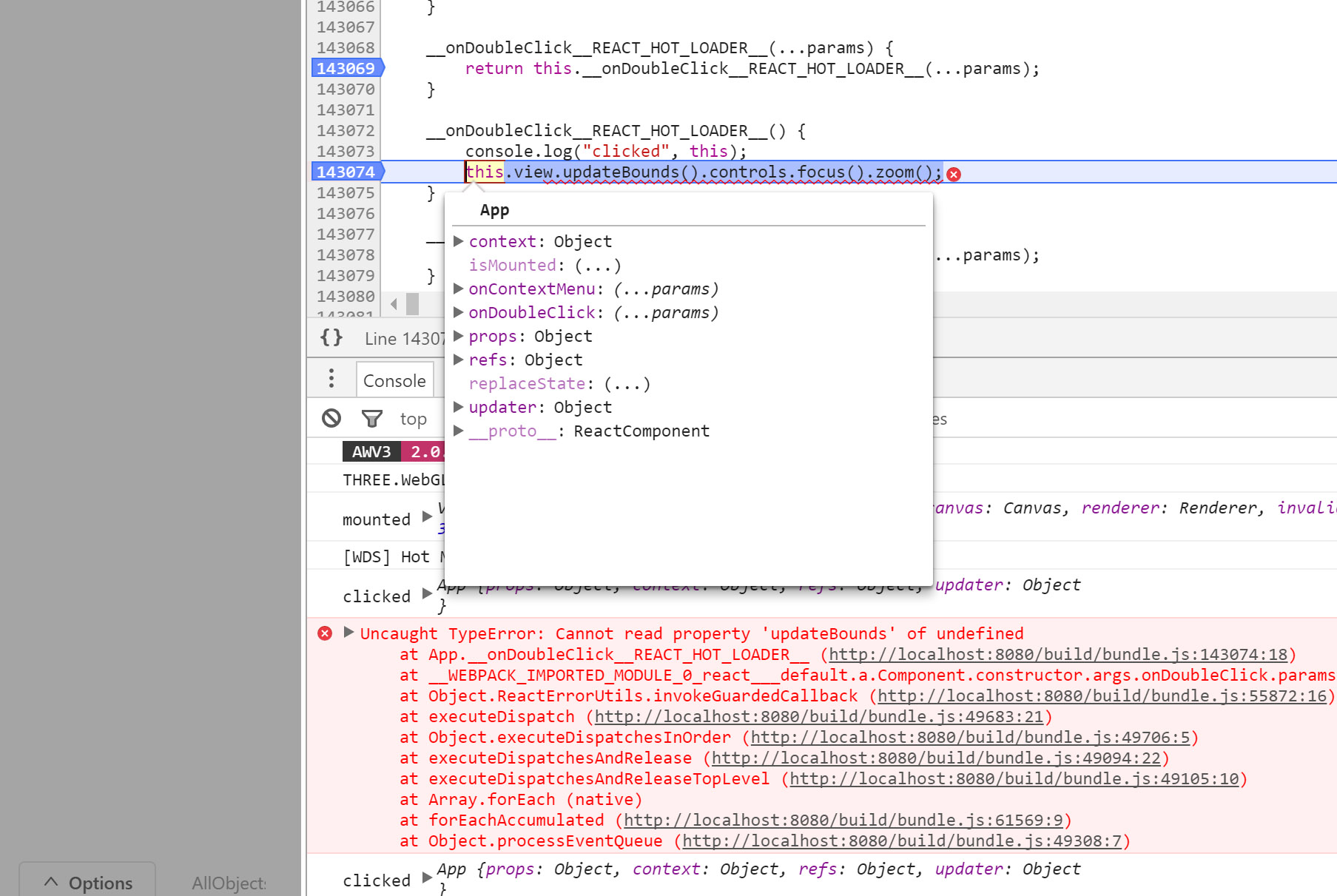The width and height of the screenshot is (1337, 896).
Task: Open the console drawer three-dot menu
Action: (331, 378)
